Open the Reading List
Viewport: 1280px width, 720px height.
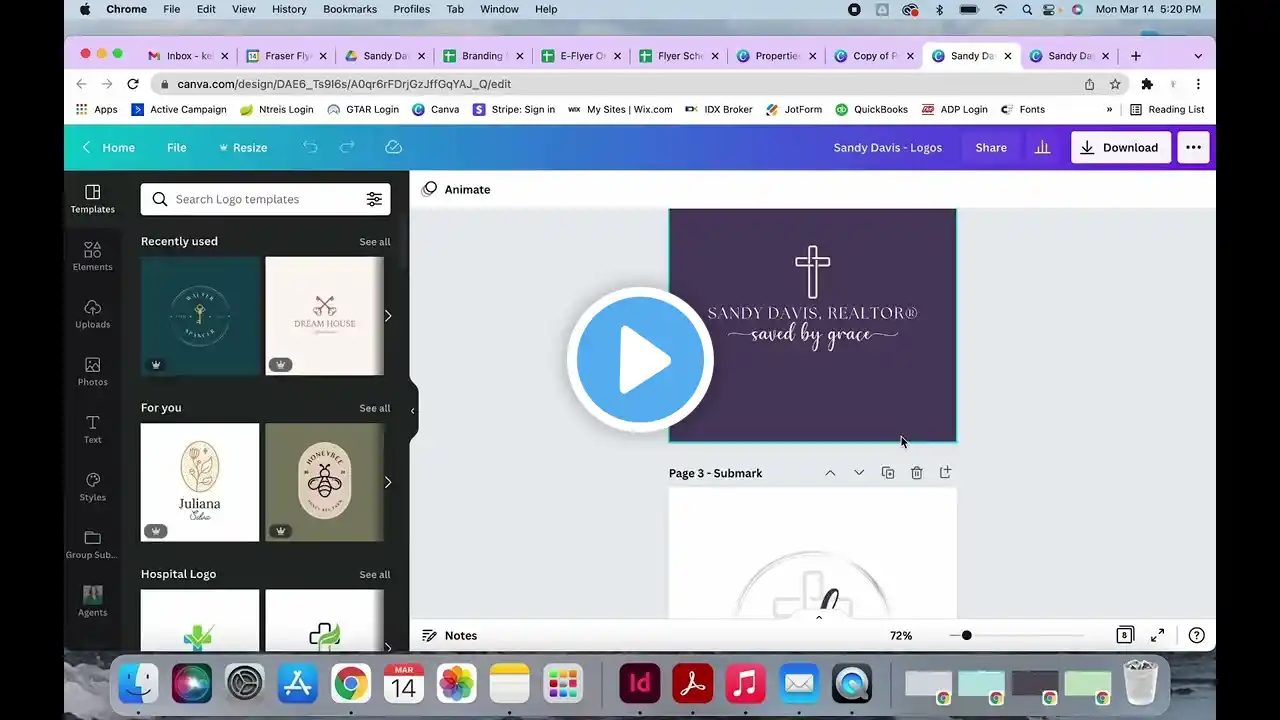1167,109
